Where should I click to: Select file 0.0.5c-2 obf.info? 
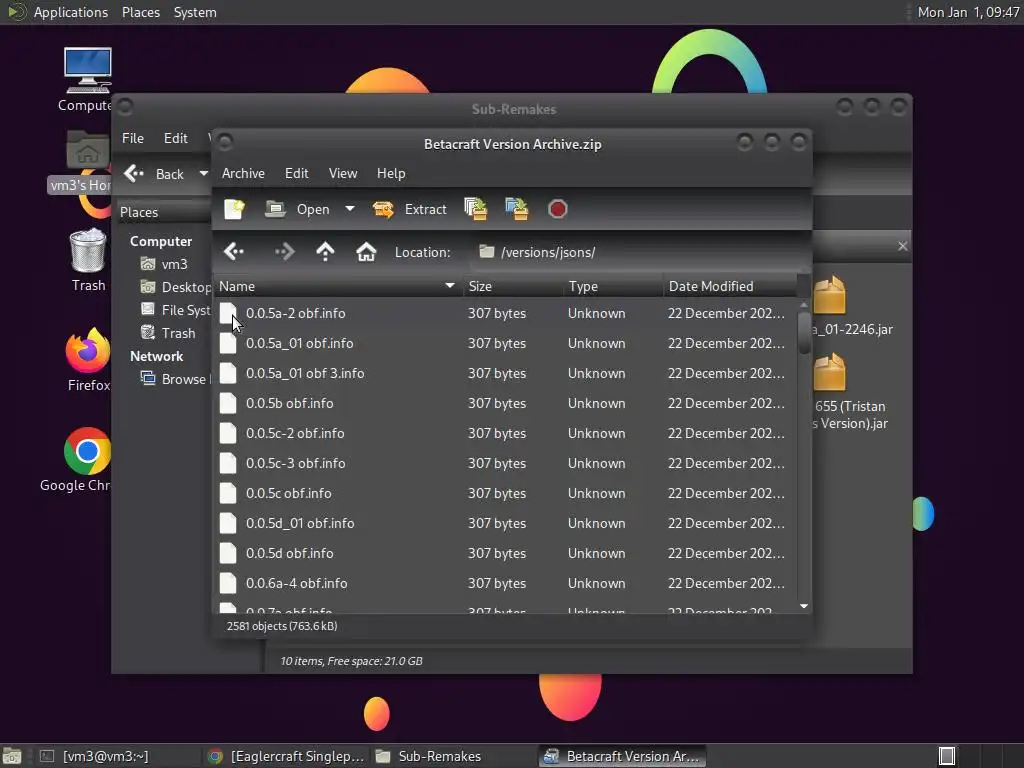[x=505, y=434]
